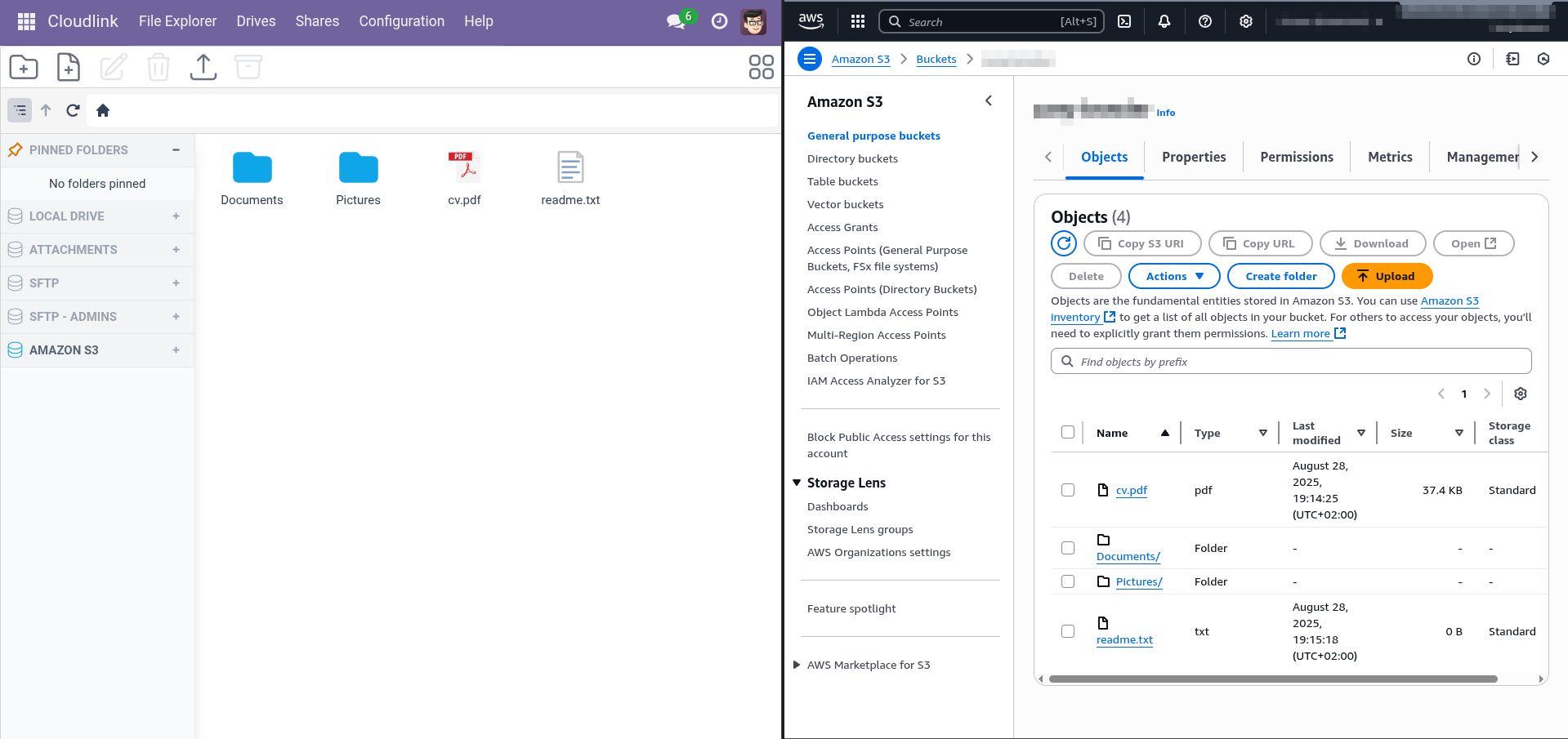1568x739 pixels.
Task: Collapse the Storage Lens section
Action: point(797,483)
